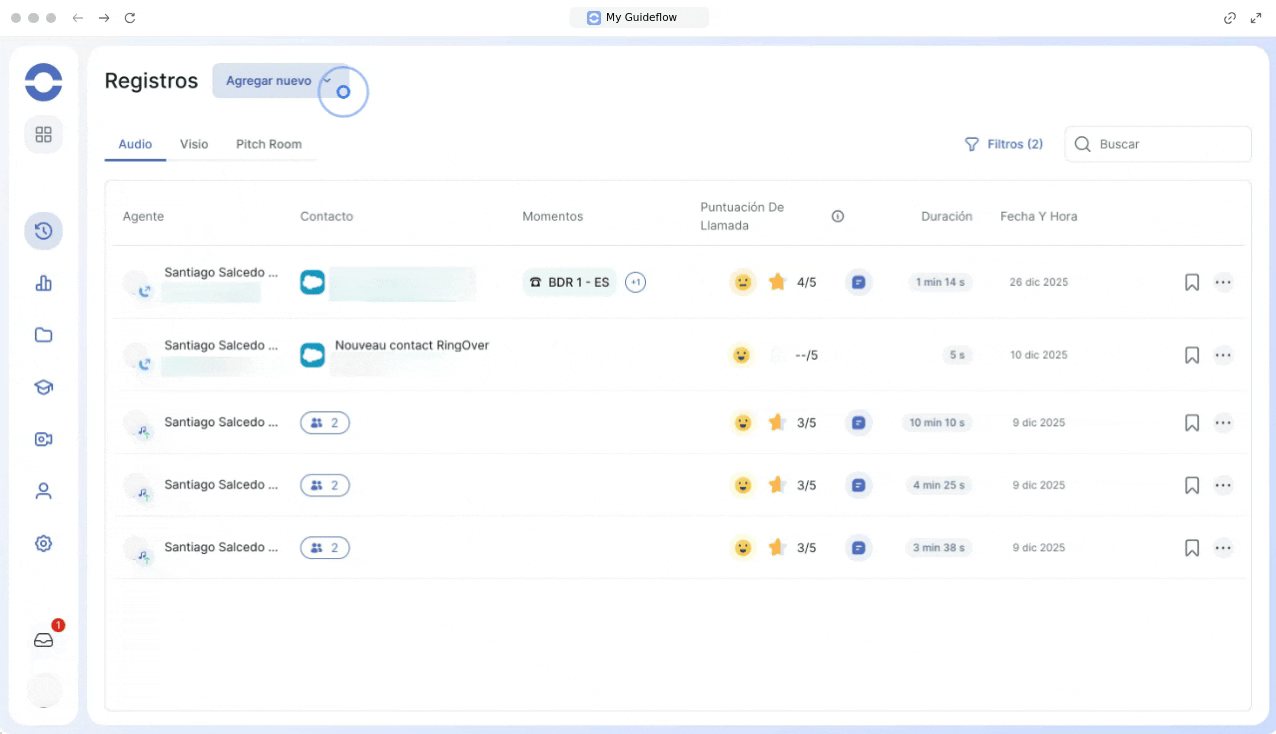Click the call history clock icon

coord(43,231)
